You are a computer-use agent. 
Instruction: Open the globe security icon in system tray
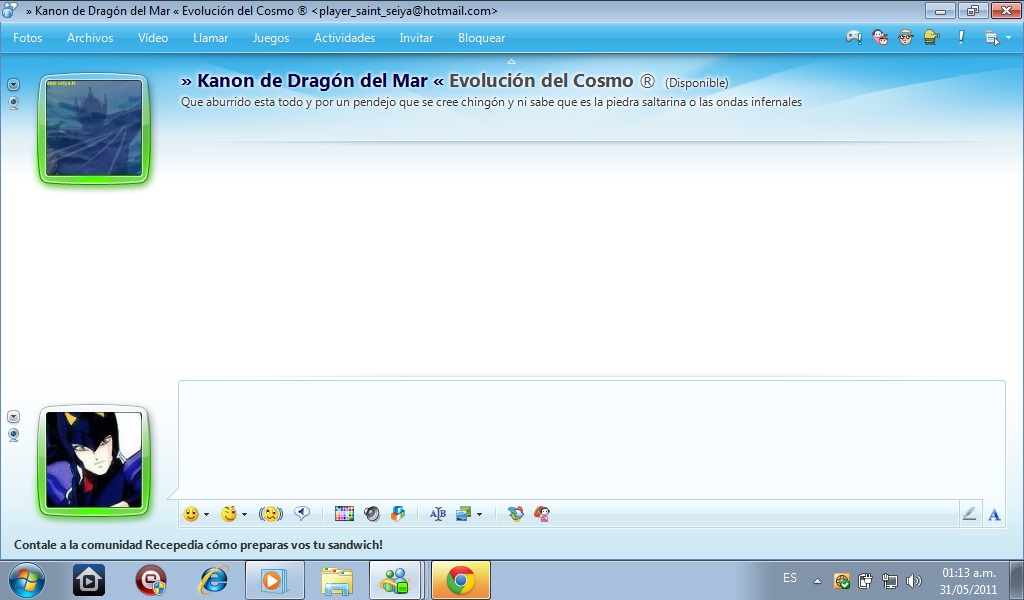842,580
